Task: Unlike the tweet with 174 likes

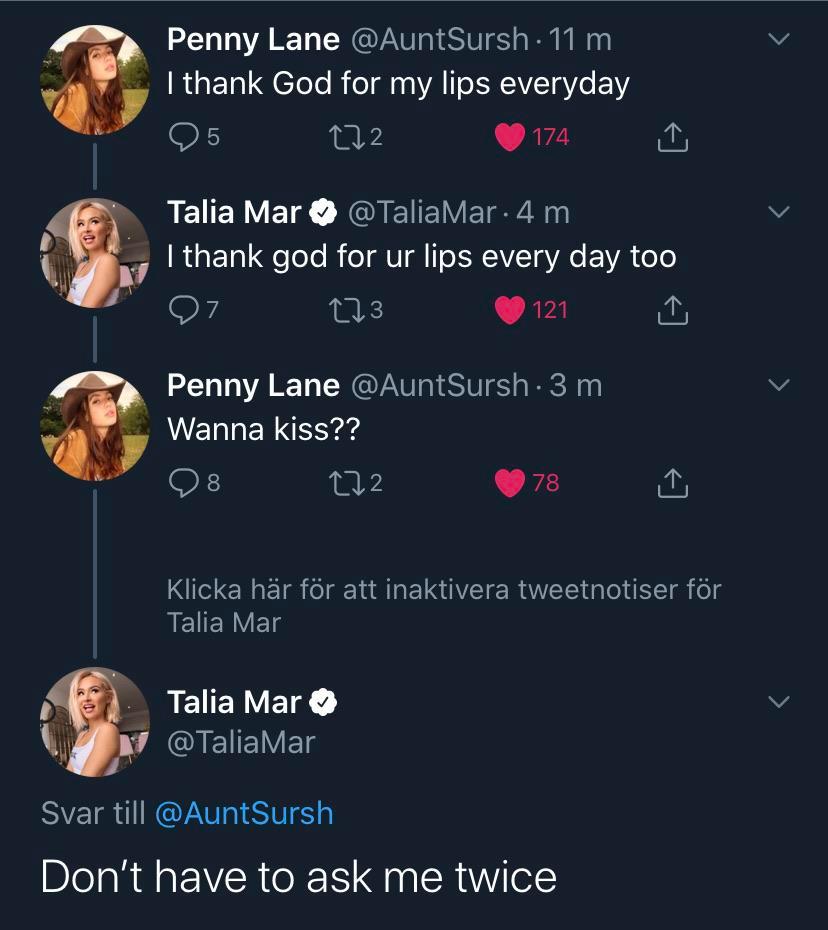Action: [x=510, y=137]
